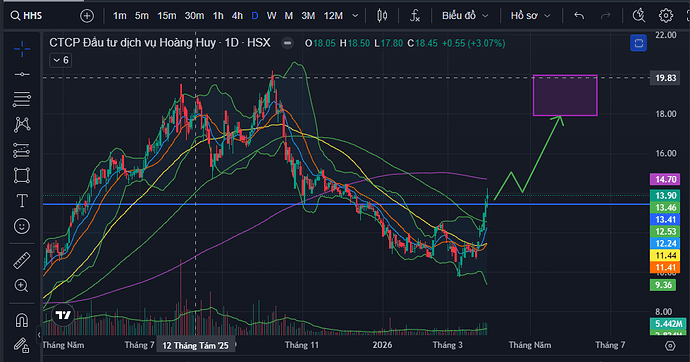690x362 pixels.
Task: Expand the interval dropdown arrow
Action: (x=355, y=16)
